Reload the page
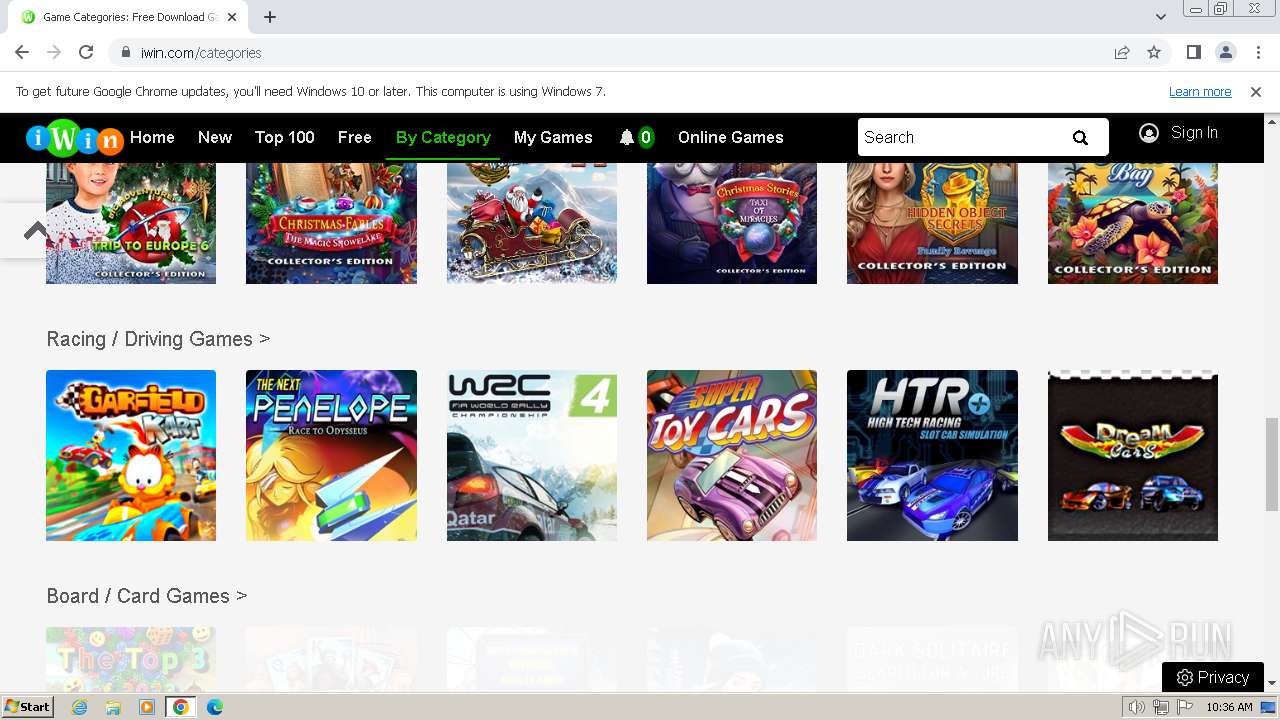The image size is (1280, 720). point(86,53)
